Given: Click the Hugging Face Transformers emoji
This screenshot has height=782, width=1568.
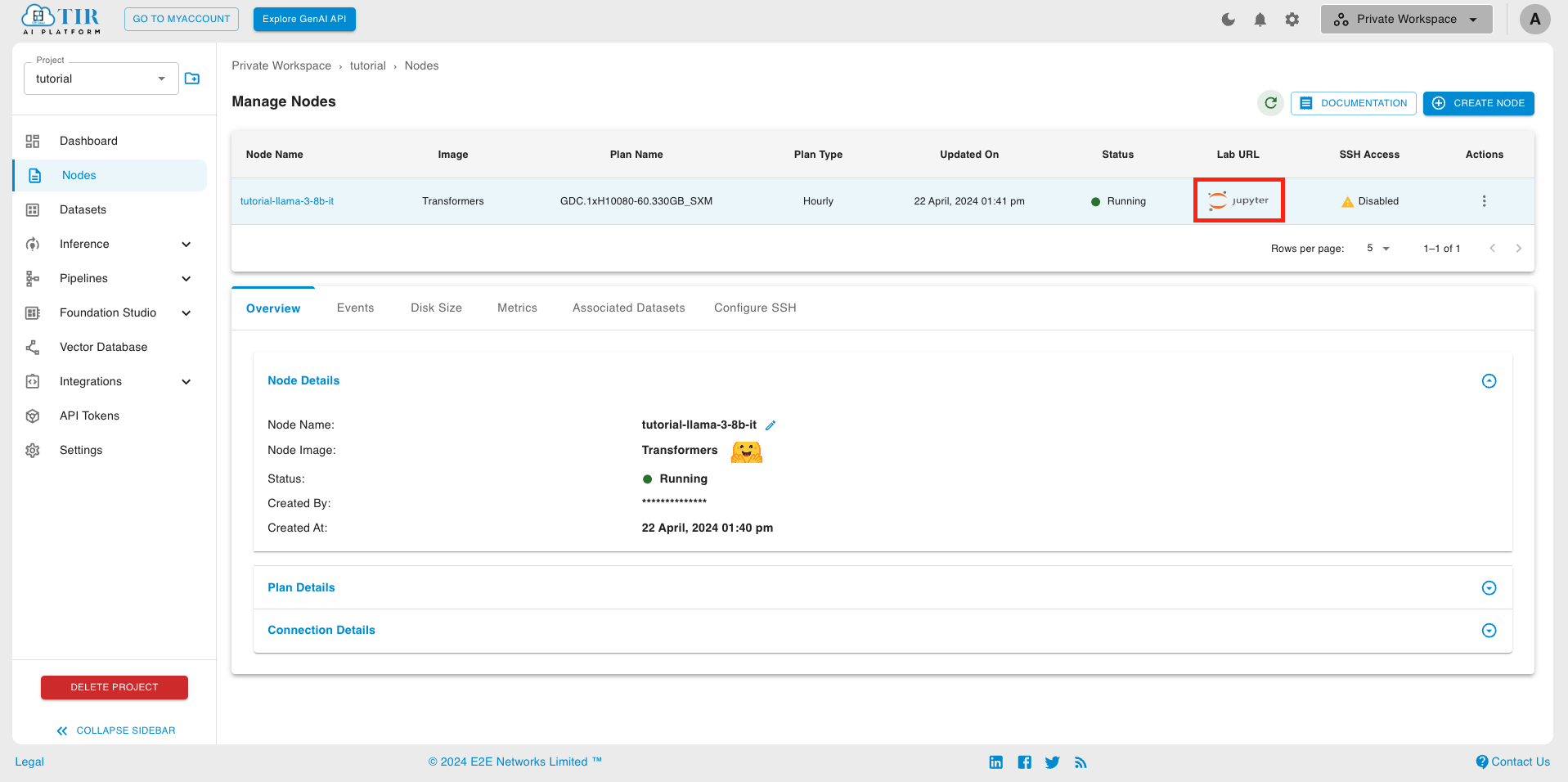Looking at the screenshot, I should [747, 451].
